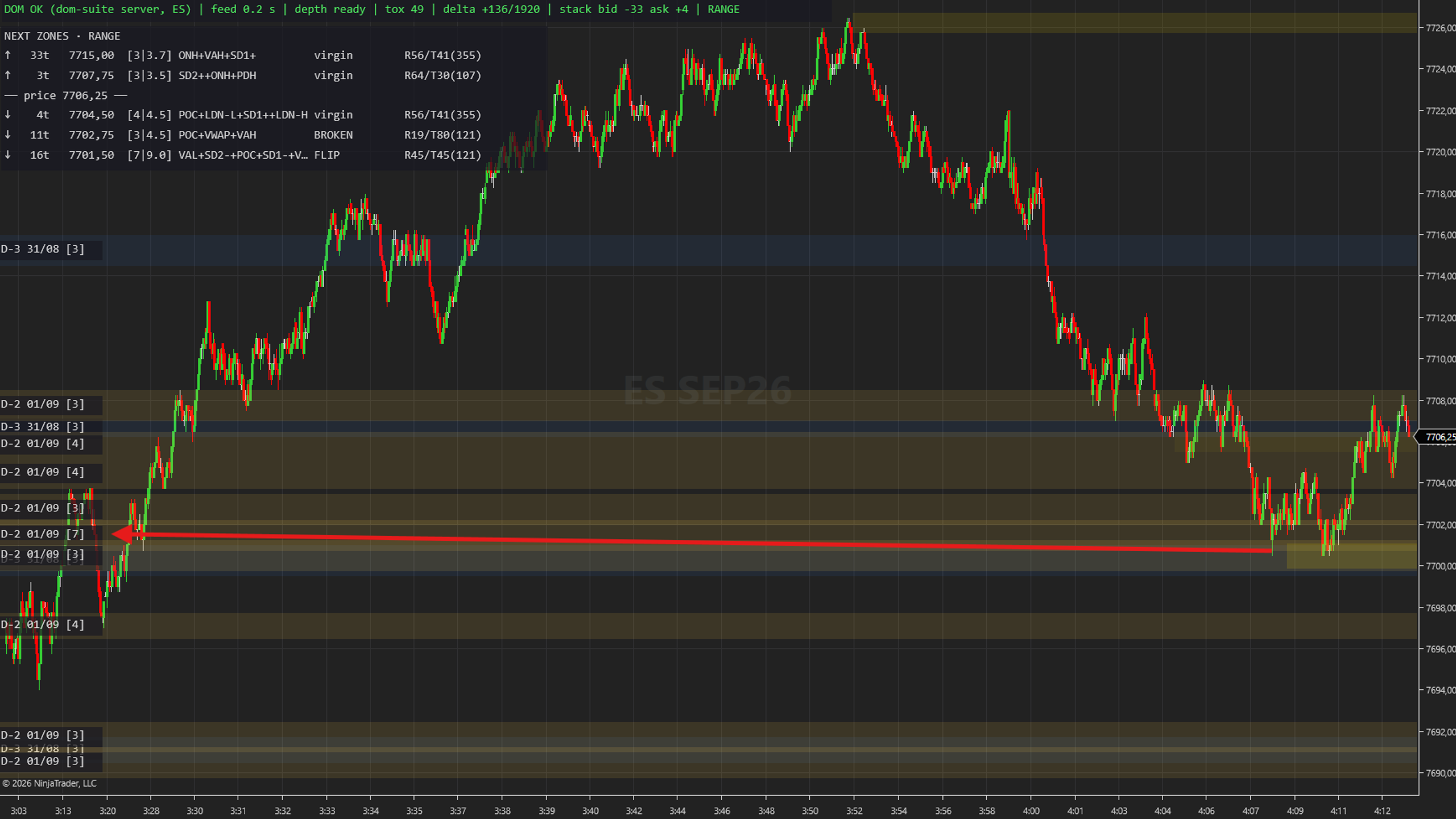Click the 3:39 time axis label
The image size is (1456, 819).
[x=547, y=811]
